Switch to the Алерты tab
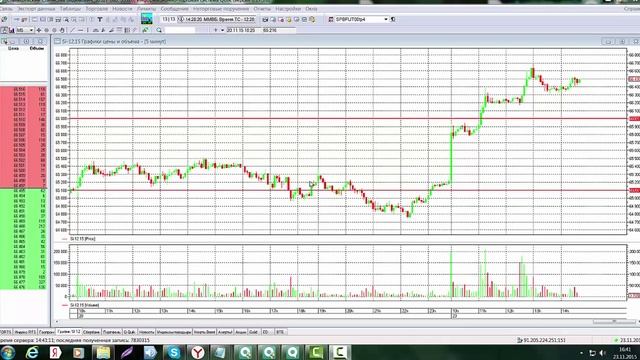 tap(225, 332)
